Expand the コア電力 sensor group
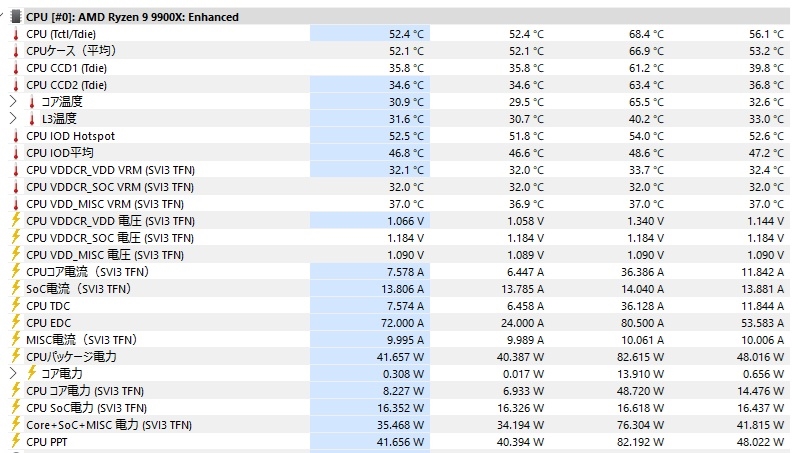This screenshot has width=803, height=453. point(13,374)
